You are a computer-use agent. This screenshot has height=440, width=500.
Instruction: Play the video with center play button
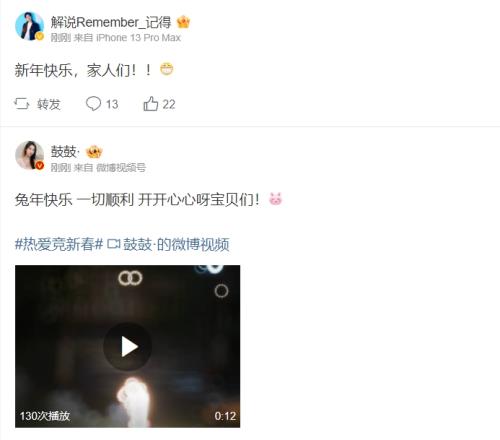coord(128,347)
